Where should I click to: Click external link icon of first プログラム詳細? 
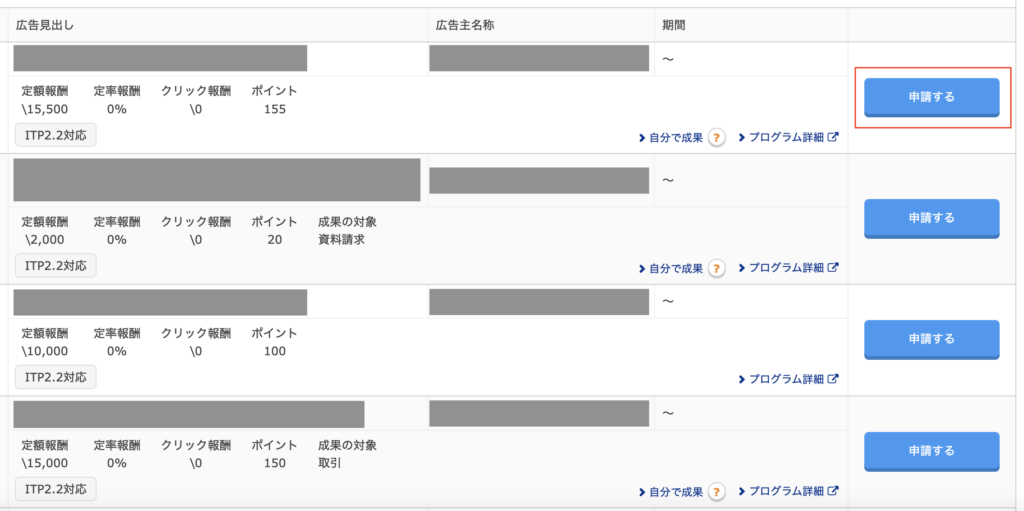tap(833, 137)
